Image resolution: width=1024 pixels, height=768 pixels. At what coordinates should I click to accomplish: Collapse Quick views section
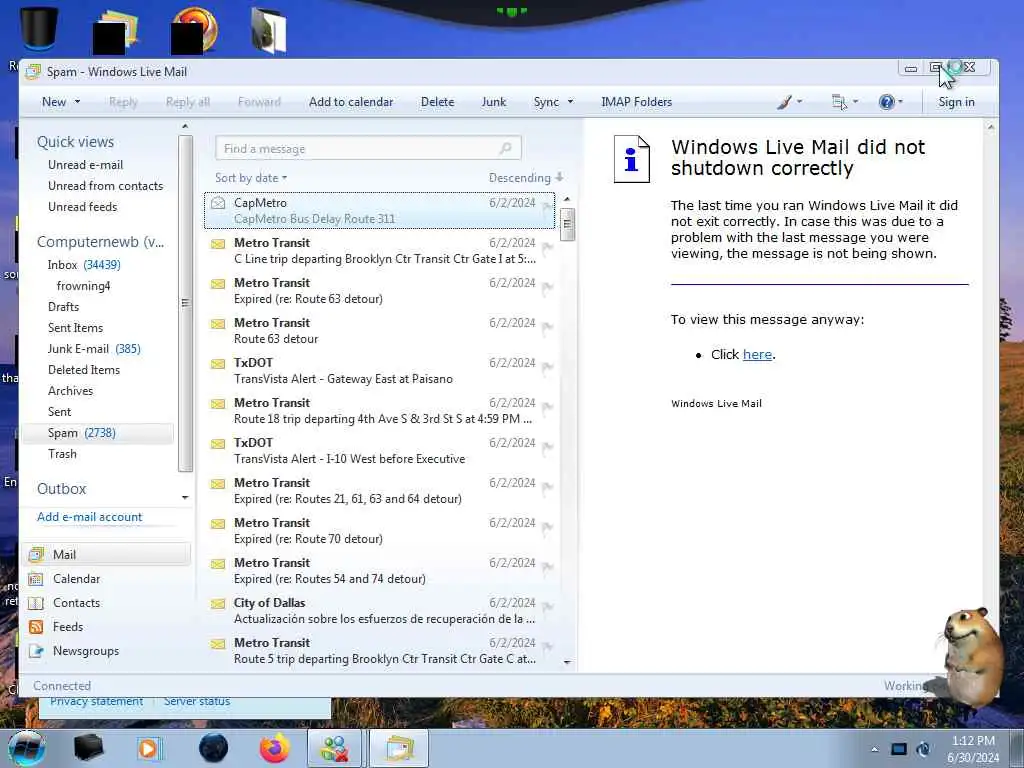pyautogui.click(x=75, y=142)
